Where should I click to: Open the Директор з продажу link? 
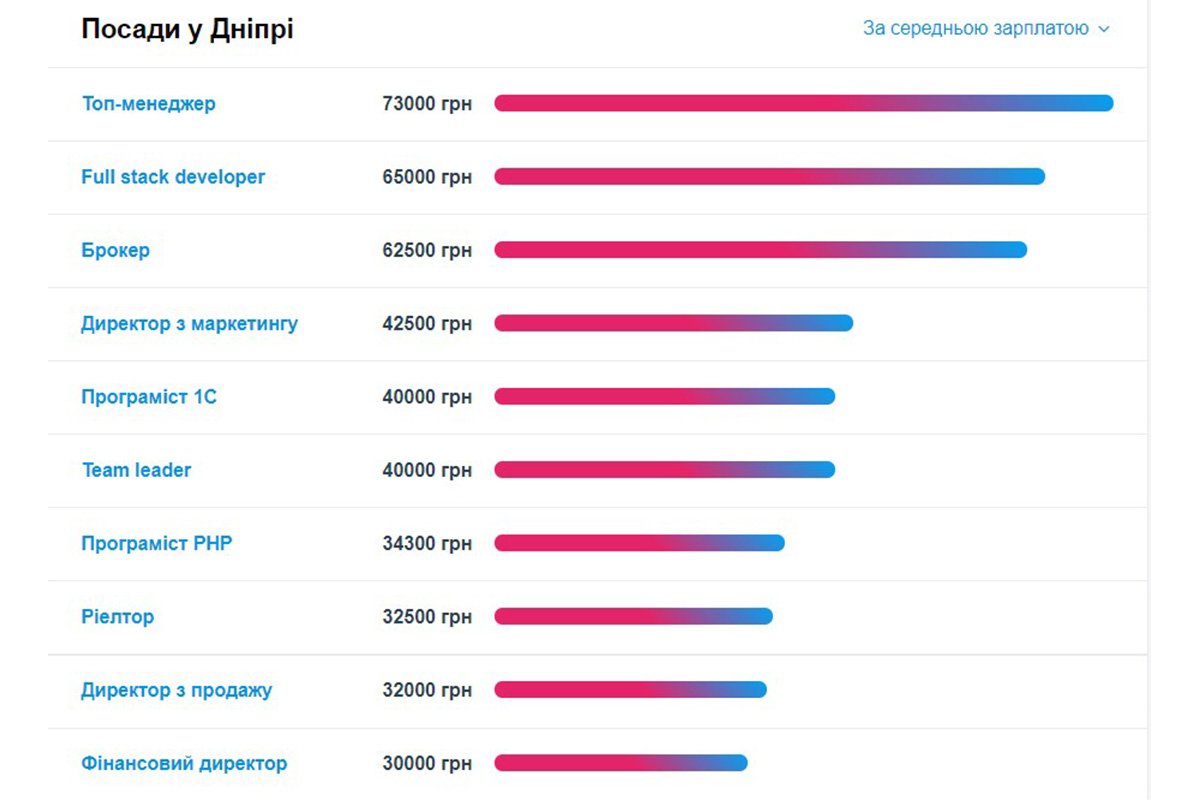pyautogui.click(x=176, y=690)
